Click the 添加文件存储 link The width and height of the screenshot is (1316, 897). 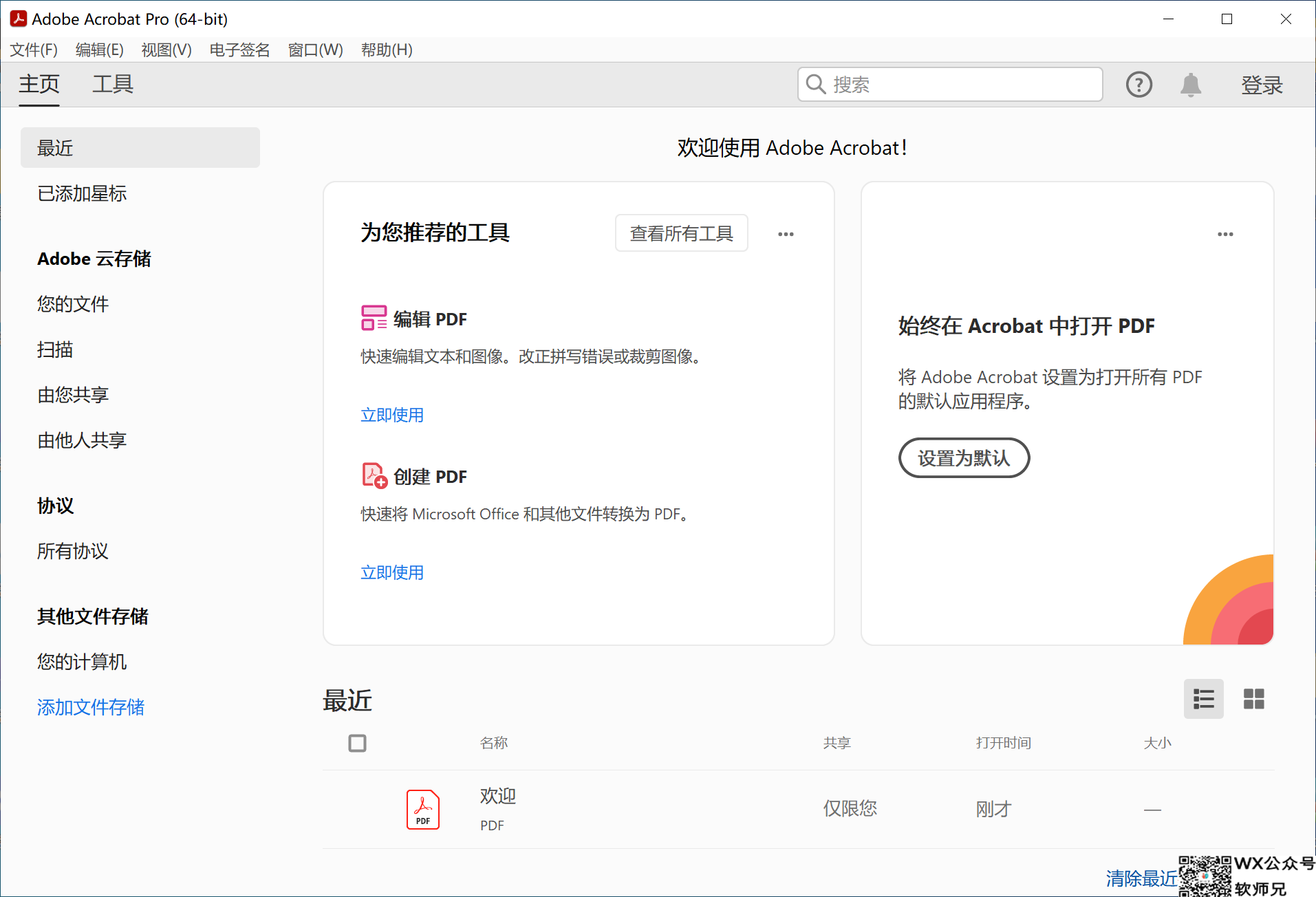[x=91, y=707]
